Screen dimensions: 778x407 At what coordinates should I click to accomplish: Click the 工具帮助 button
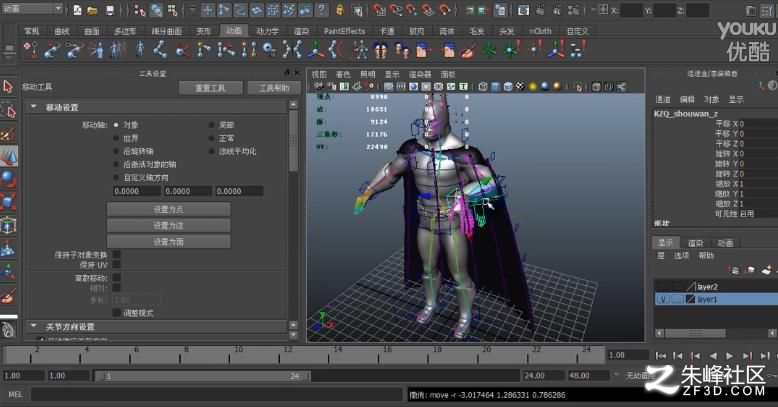tap(274, 88)
